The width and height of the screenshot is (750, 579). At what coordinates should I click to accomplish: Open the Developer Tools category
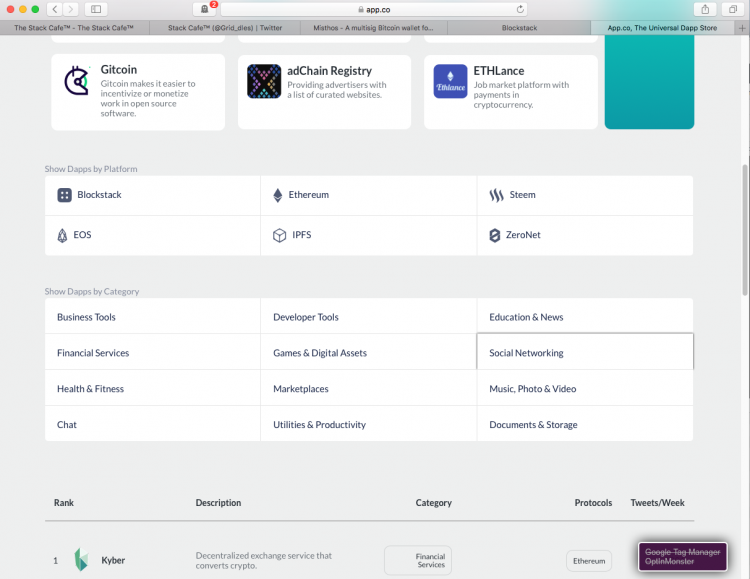[369, 316]
